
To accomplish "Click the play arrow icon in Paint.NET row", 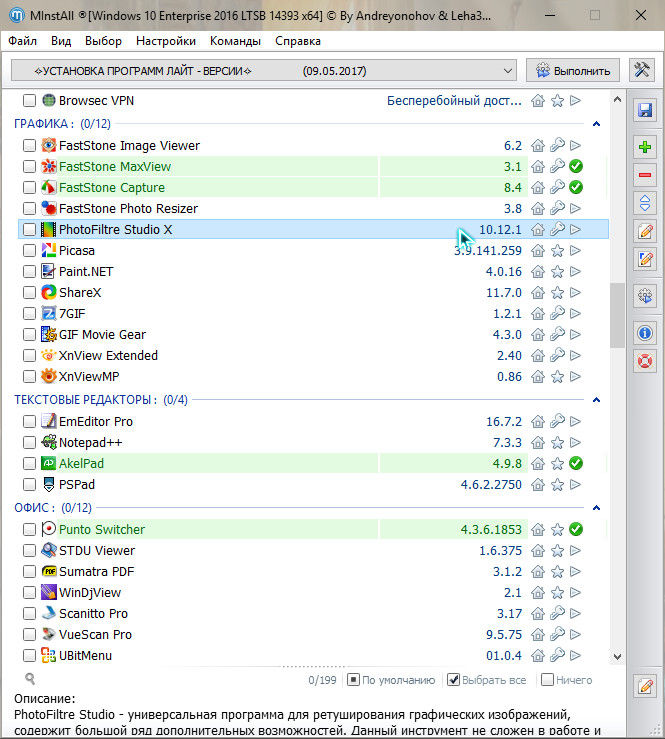I will [575, 271].
